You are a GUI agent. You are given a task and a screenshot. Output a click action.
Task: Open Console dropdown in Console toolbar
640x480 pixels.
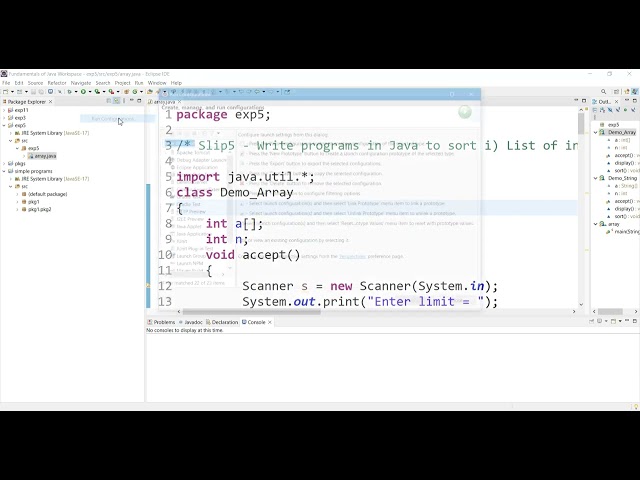point(620,322)
